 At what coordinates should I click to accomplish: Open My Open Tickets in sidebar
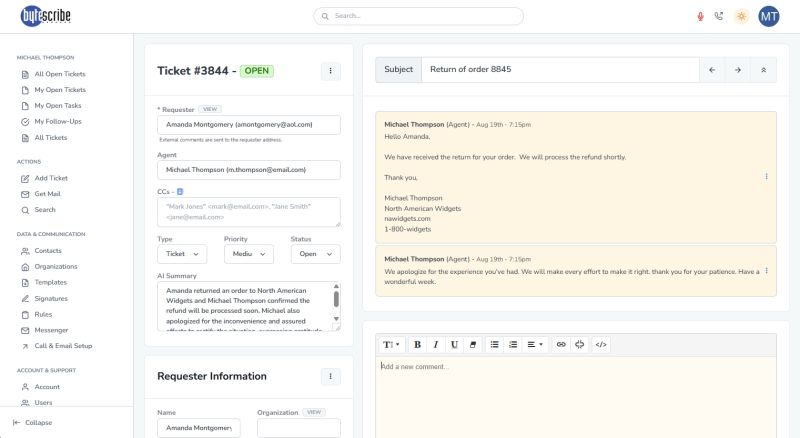60,90
